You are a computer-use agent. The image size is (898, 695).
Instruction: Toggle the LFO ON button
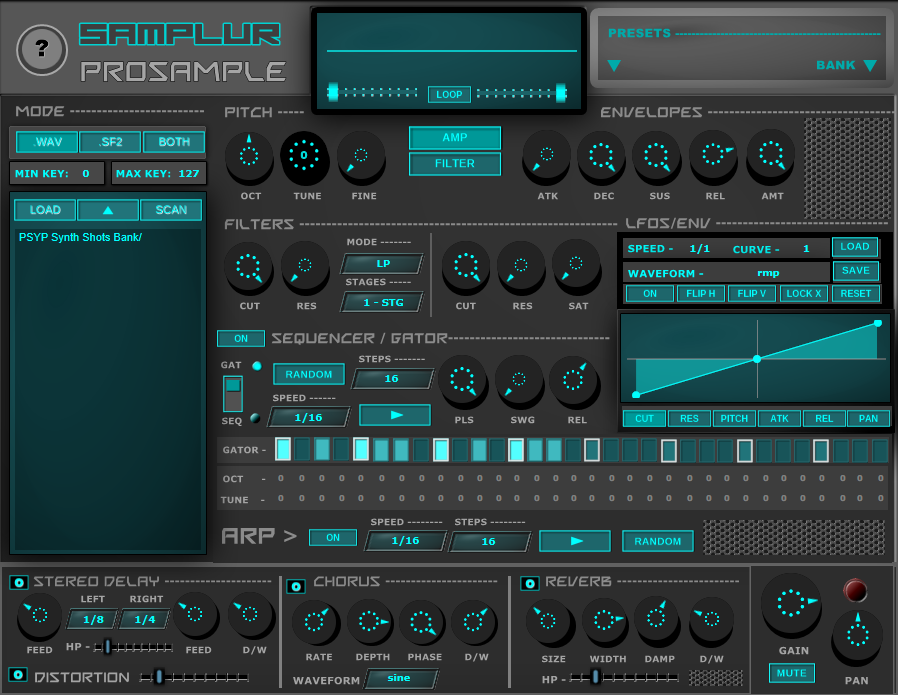point(650,294)
